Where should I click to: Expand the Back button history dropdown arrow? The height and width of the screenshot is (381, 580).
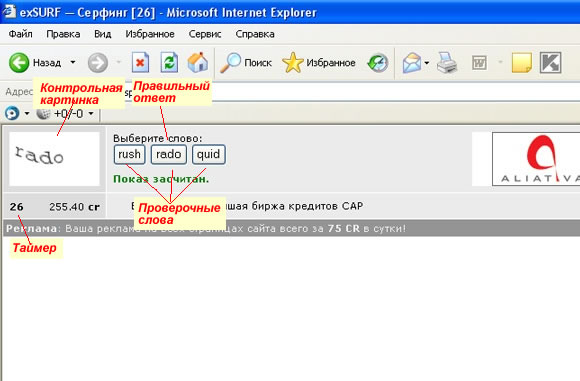73,62
